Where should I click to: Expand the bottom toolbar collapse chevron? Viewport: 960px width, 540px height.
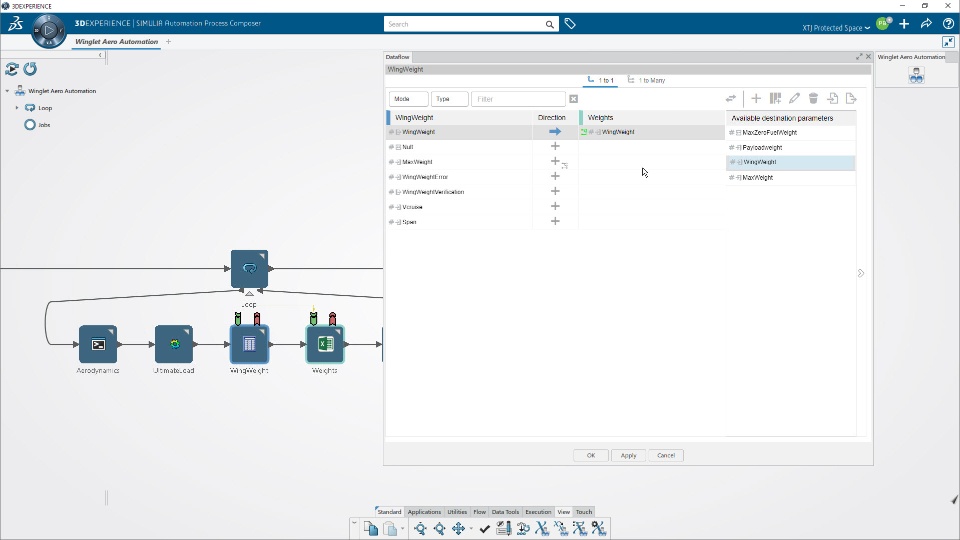click(x=354, y=524)
